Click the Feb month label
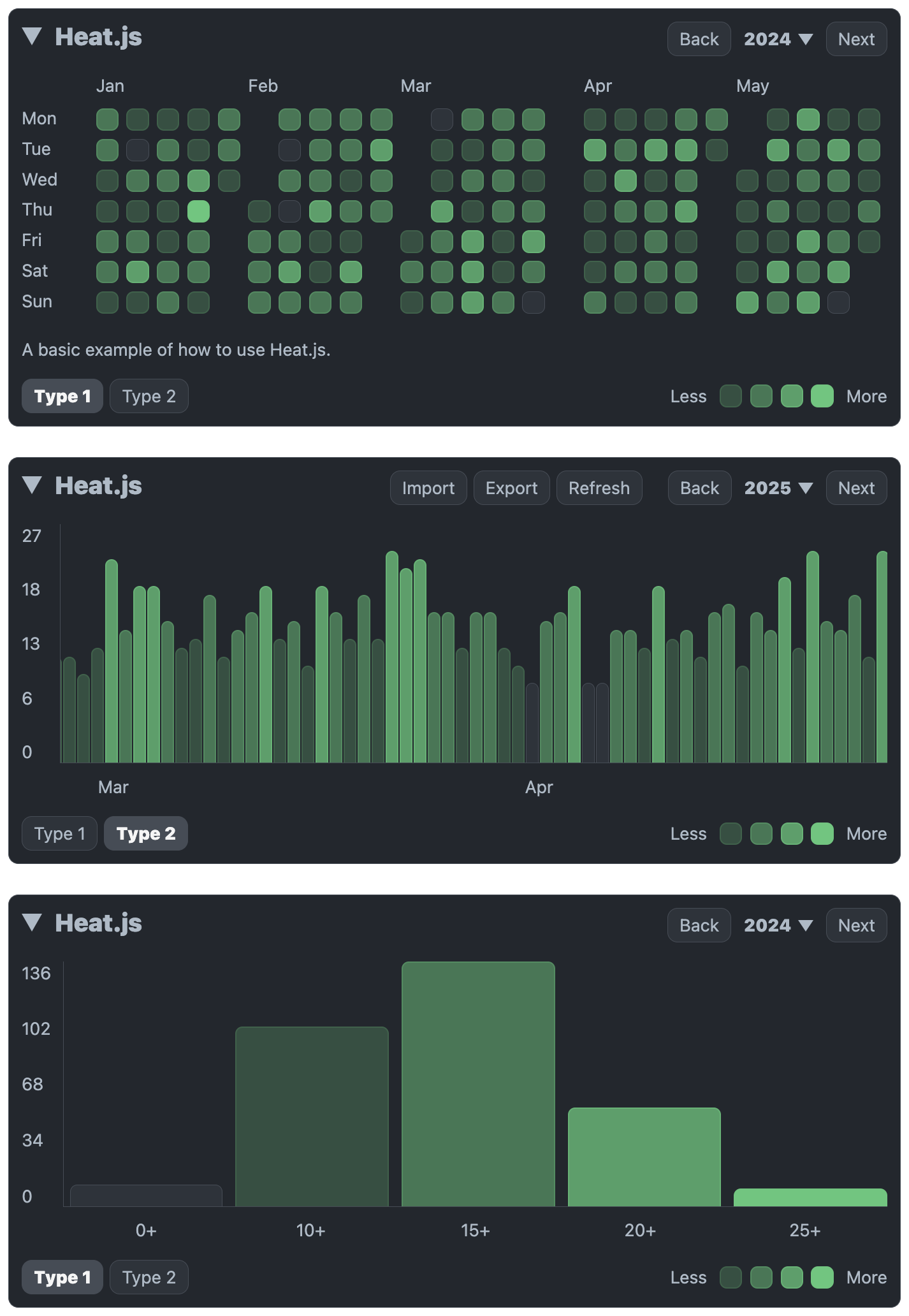 point(263,86)
